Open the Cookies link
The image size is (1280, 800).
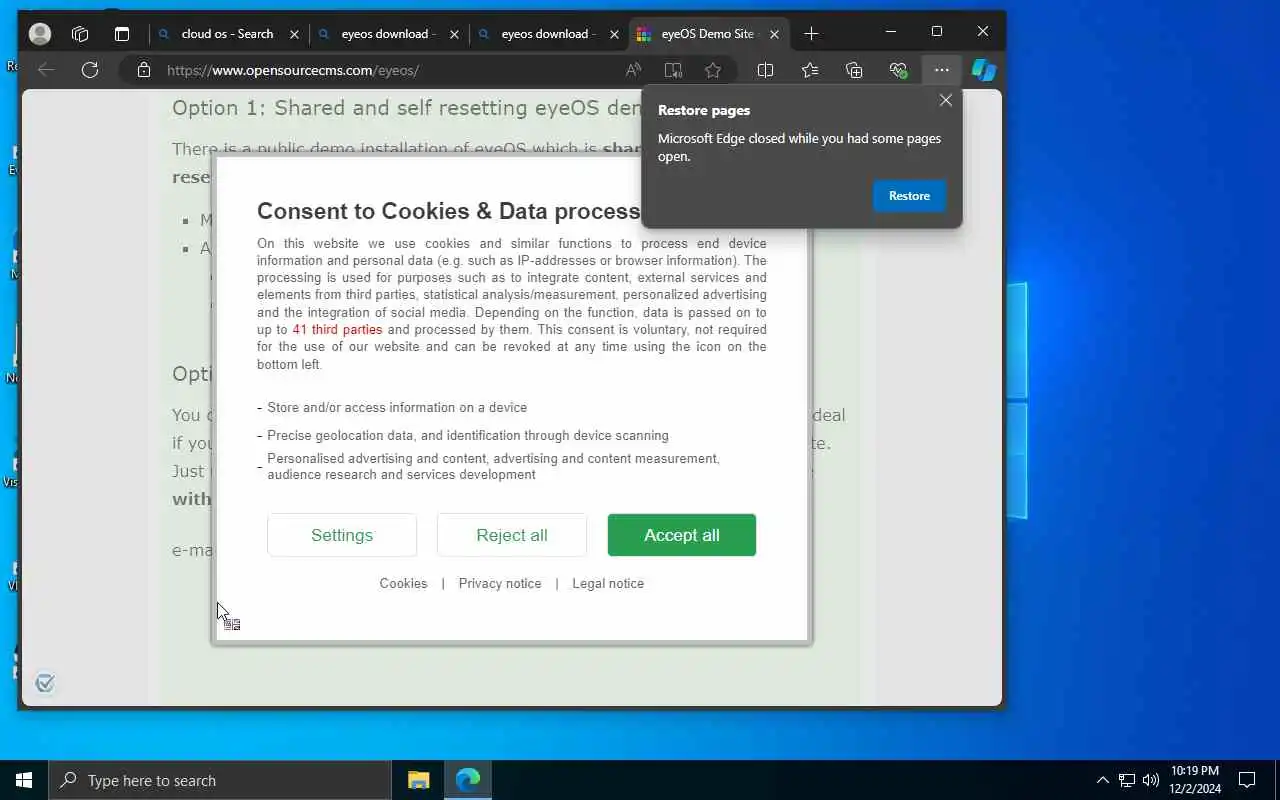click(403, 583)
